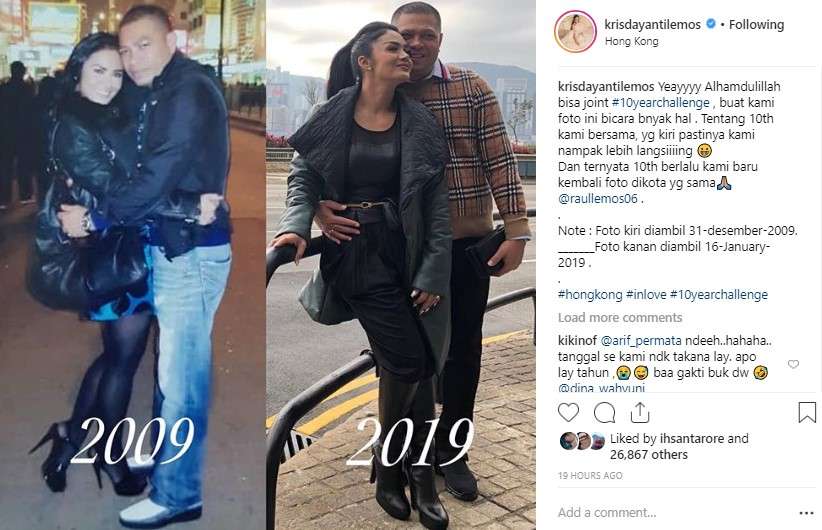Open comments with the speech bubble icon
This screenshot has height=530, width=822.
tap(604, 413)
